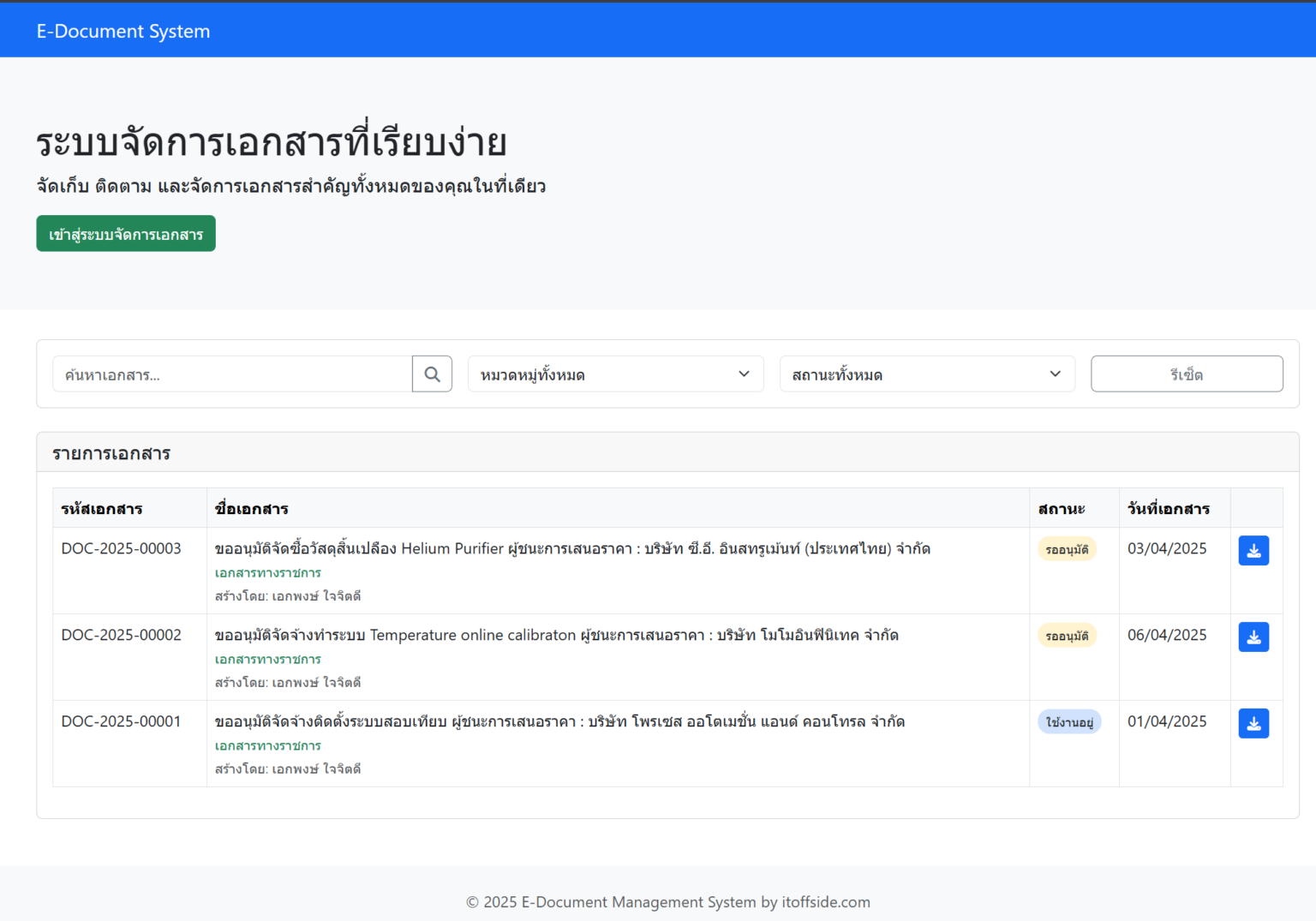This screenshot has width=1316, height=921.
Task: Select เอกสารทางราชการ tag under DOC-2025-00003
Action: (267, 572)
